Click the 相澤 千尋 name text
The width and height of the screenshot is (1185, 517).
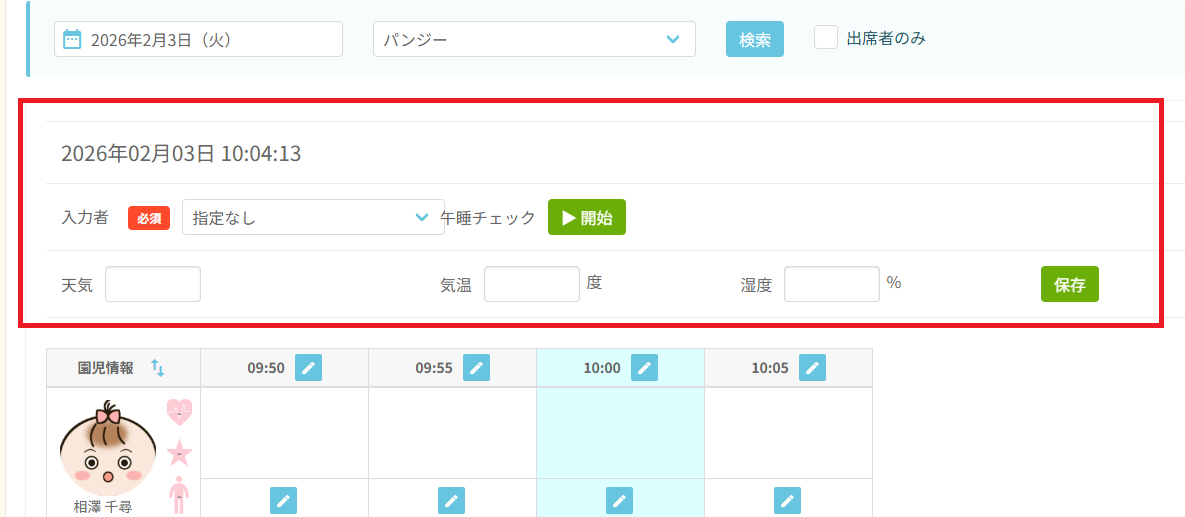click(x=103, y=507)
